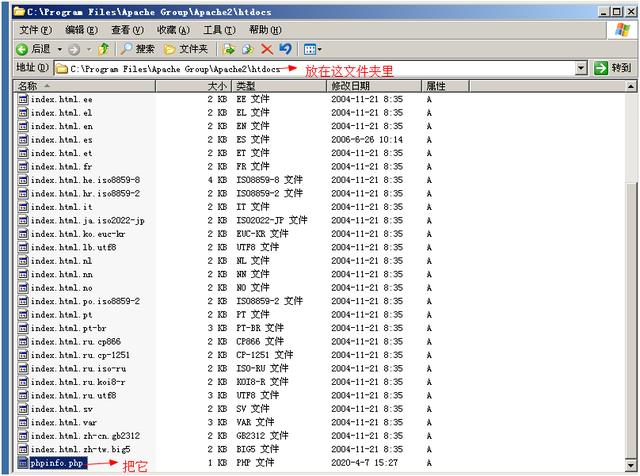
Task: Click the Forward arrow icon
Action: click(74, 50)
